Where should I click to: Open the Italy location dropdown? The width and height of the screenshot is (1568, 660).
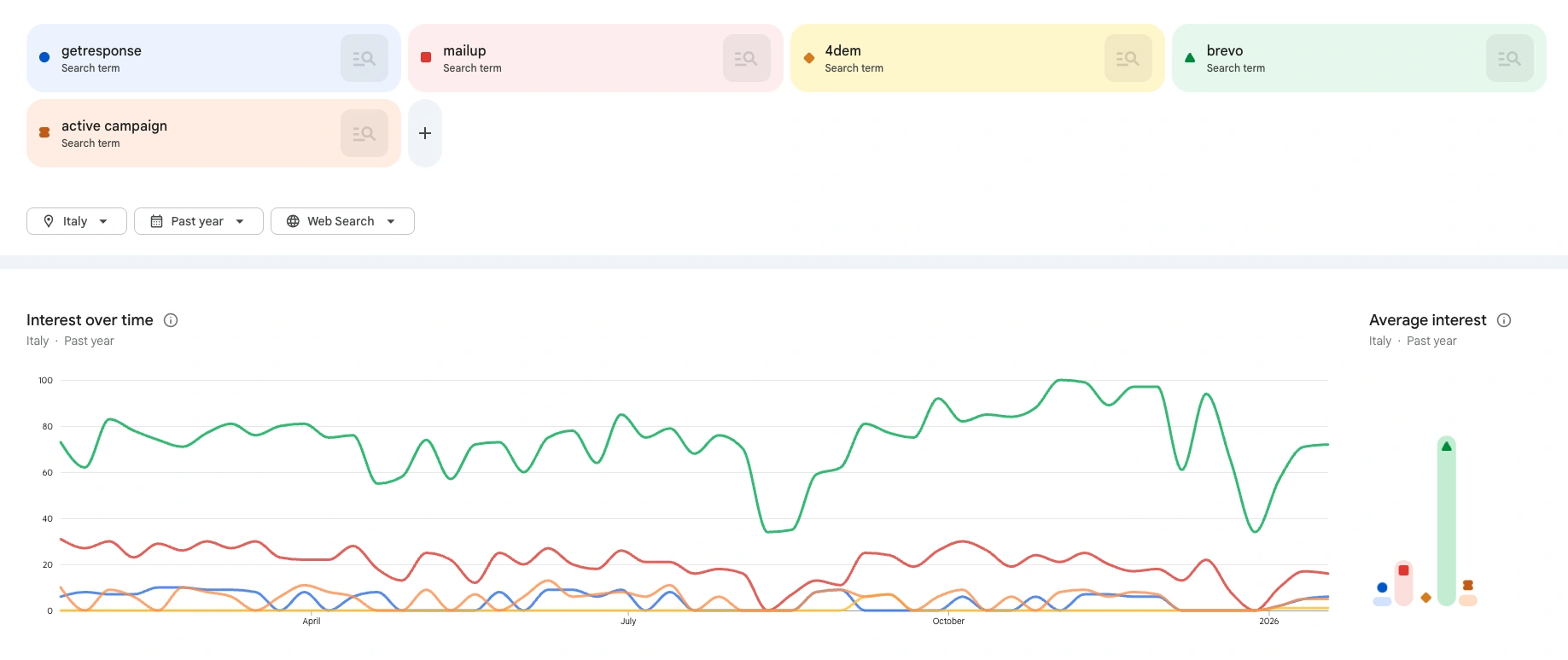(x=77, y=221)
